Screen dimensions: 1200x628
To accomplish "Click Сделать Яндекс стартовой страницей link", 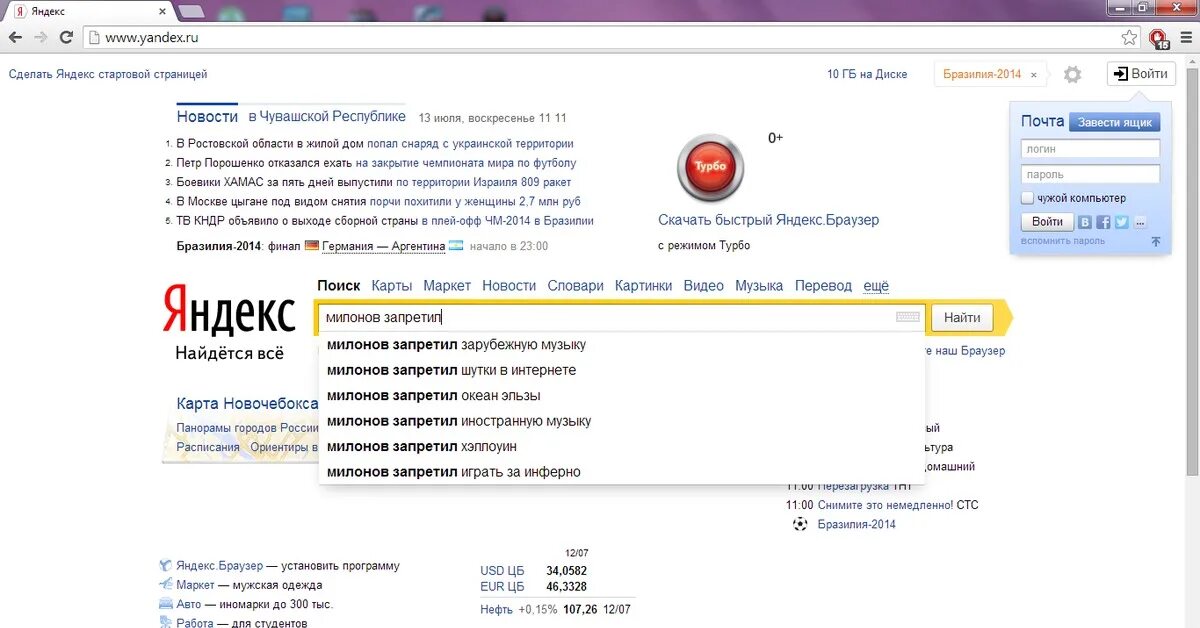I will coord(108,75).
